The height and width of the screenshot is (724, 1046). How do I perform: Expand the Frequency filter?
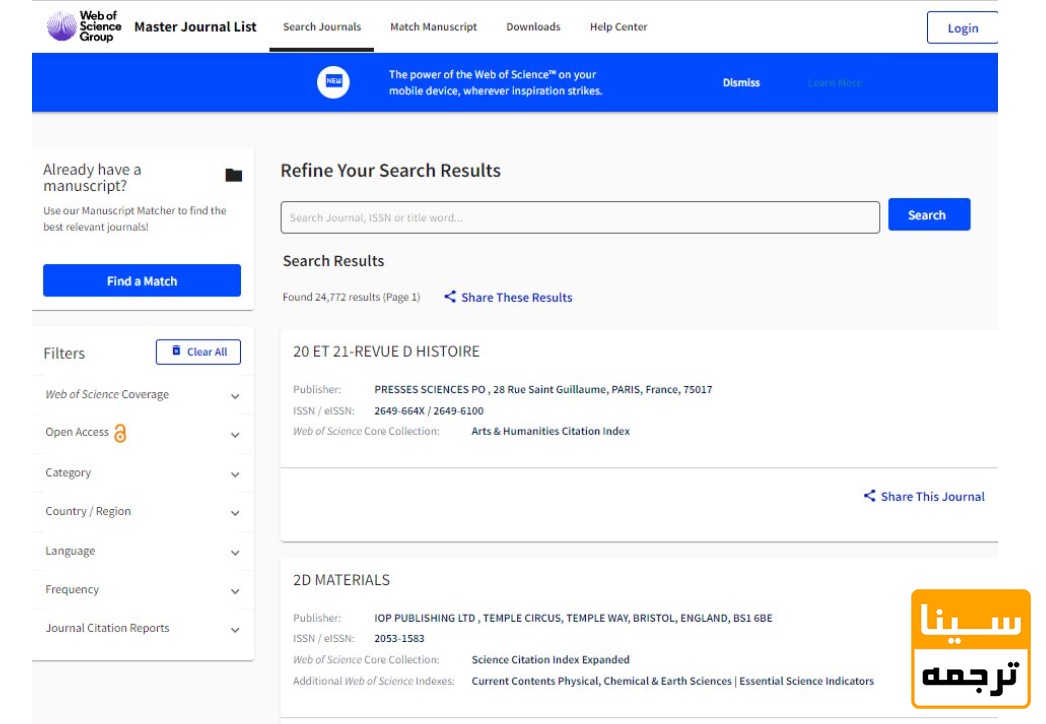tap(235, 591)
